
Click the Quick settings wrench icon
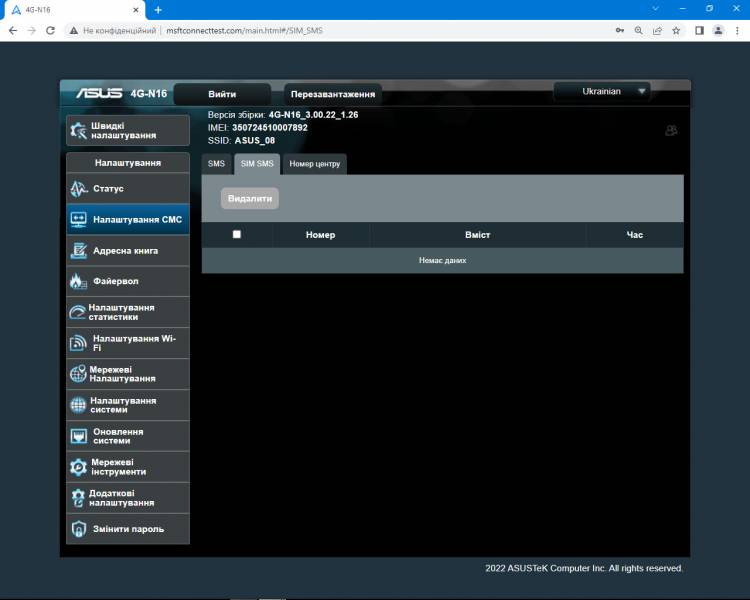click(78, 130)
